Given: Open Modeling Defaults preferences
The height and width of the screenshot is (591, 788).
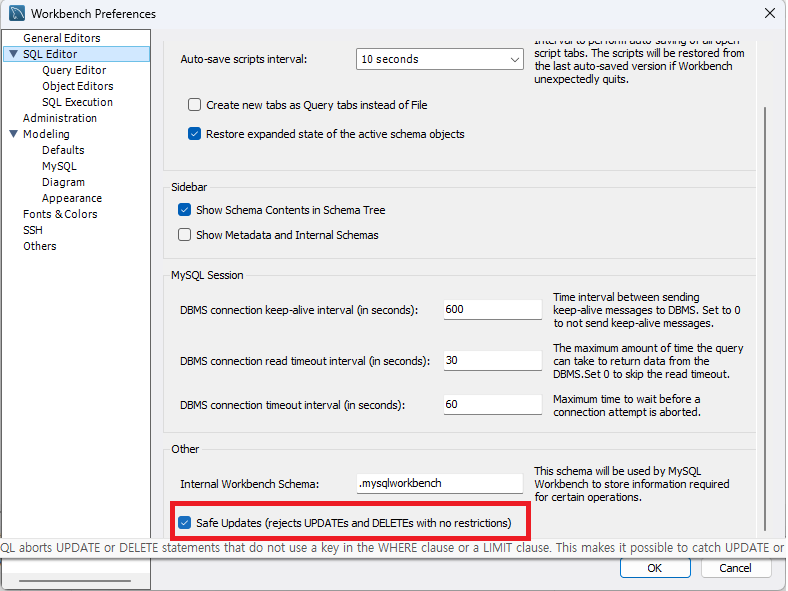Looking at the screenshot, I should (x=63, y=150).
